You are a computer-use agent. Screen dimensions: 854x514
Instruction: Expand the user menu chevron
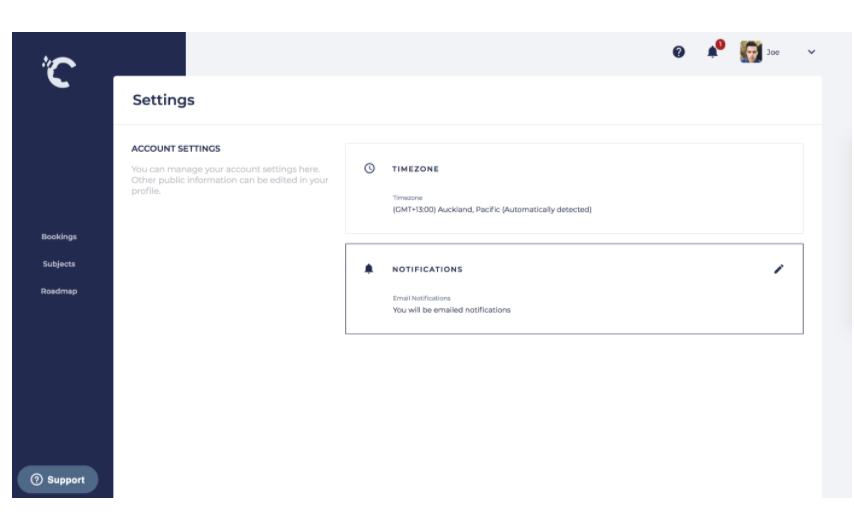(811, 52)
